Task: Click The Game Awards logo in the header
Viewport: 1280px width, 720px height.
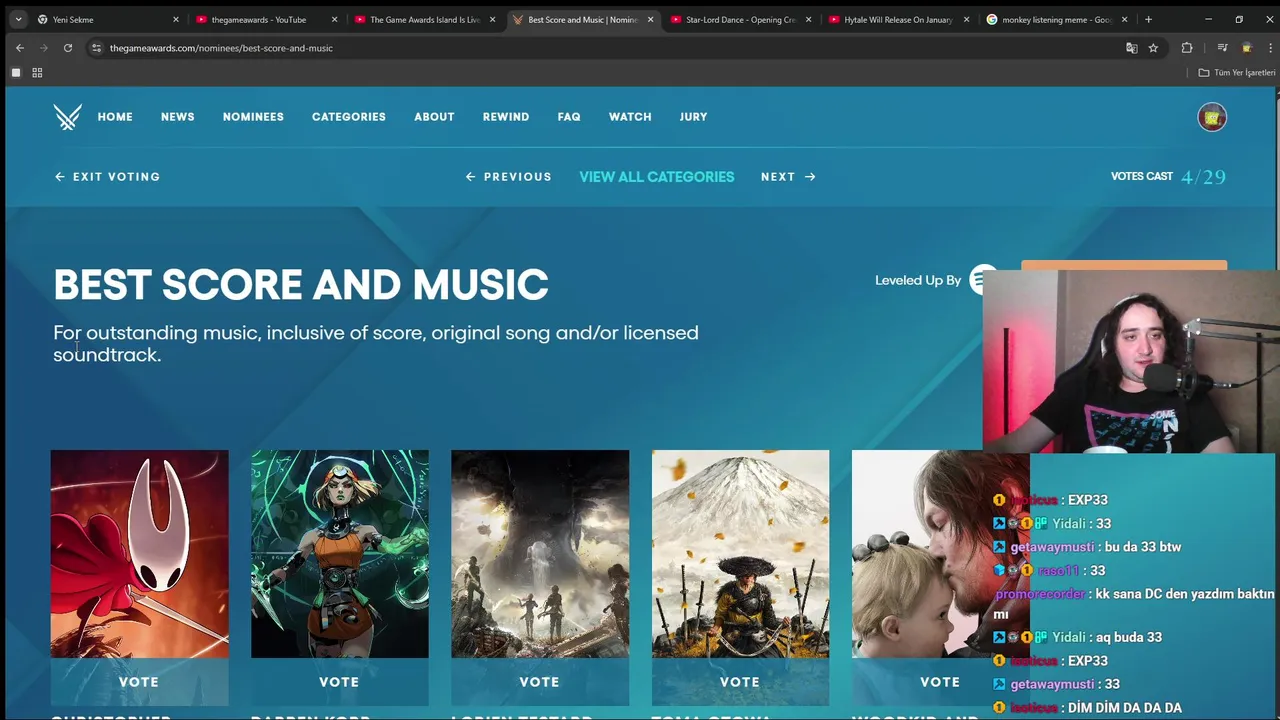Action: [x=68, y=117]
